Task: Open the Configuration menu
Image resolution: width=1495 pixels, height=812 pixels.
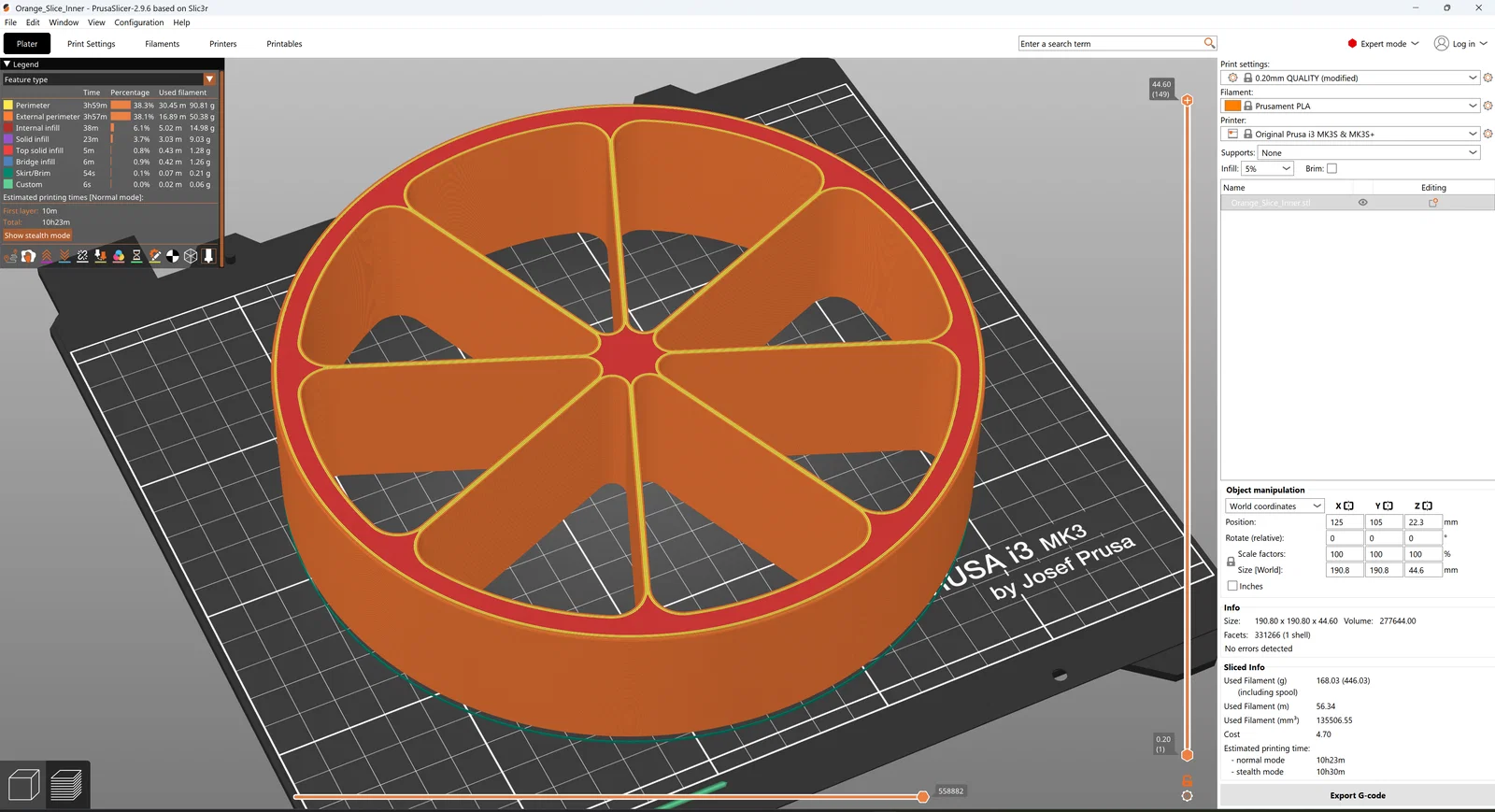Action: 139,22
